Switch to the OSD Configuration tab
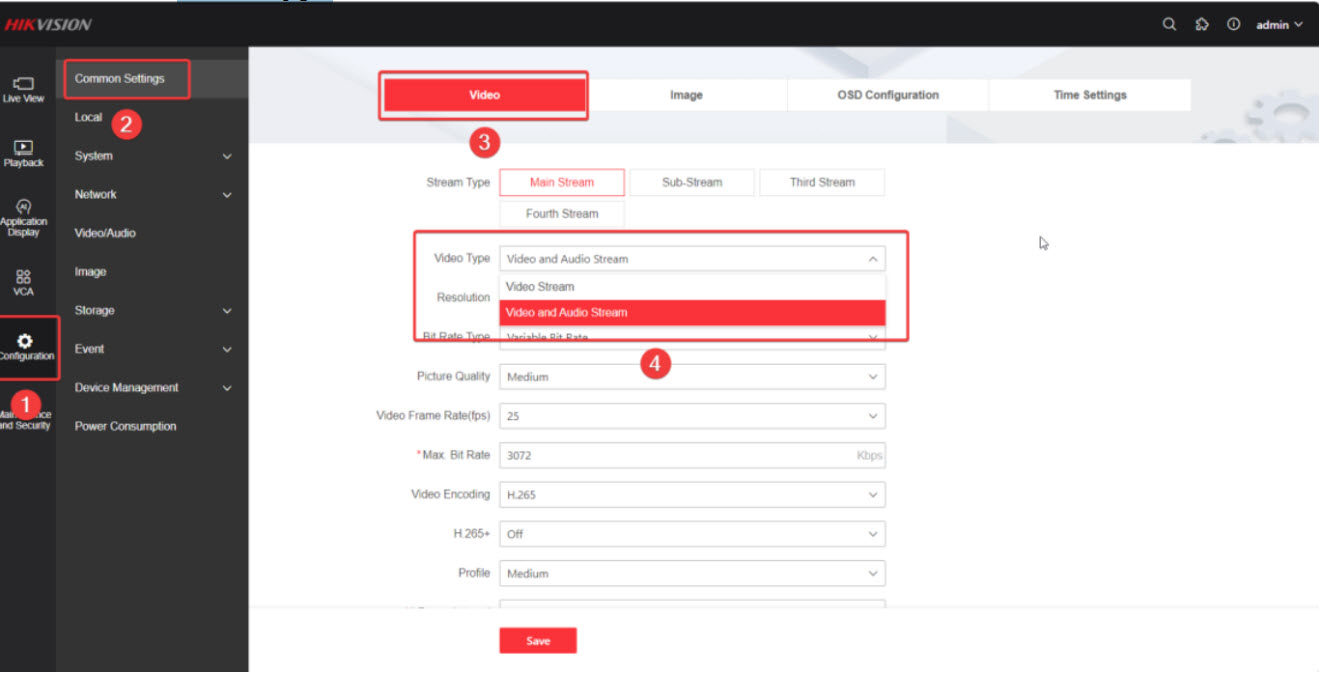Viewport: 1319px width, 679px height. tap(888, 95)
